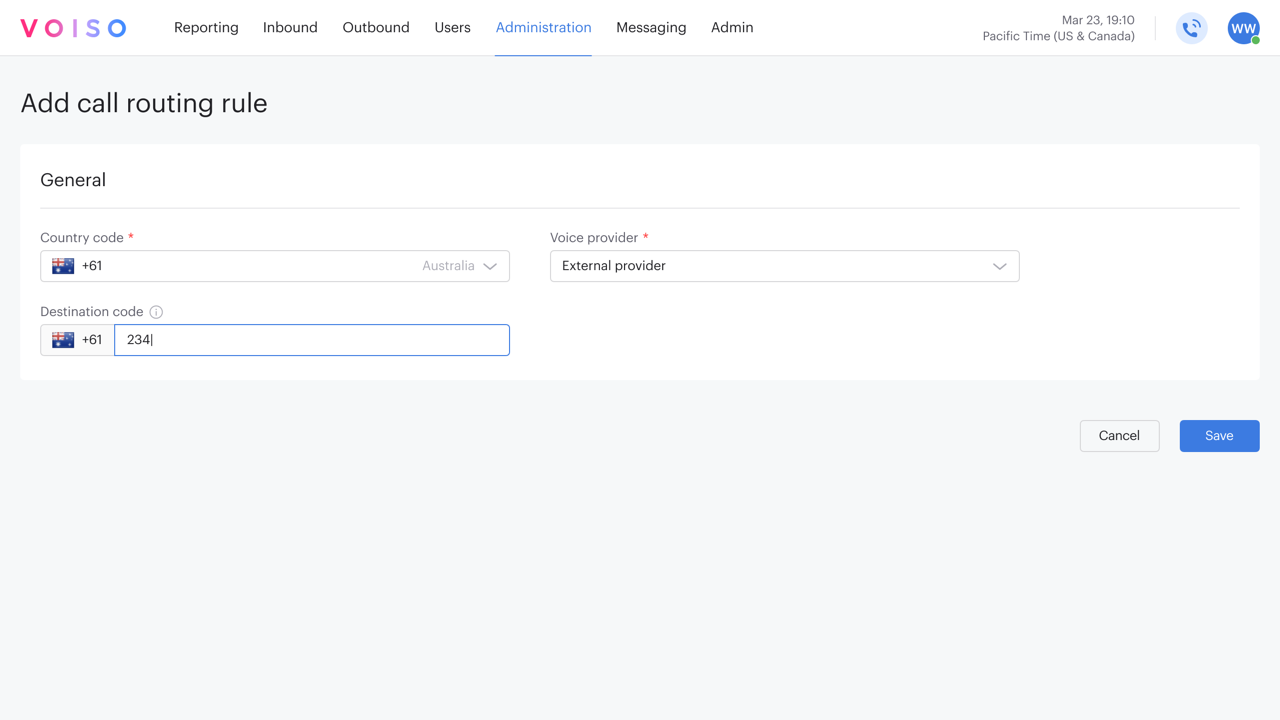Click the Destination code info icon
Screen dimensions: 1280x720
(x=156, y=312)
